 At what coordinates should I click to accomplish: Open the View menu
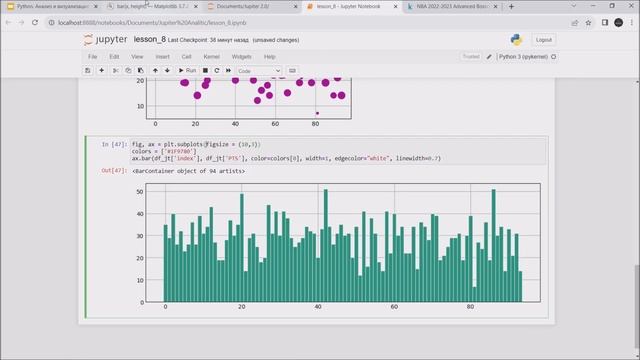pyautogui.click(x=137, y=57)
